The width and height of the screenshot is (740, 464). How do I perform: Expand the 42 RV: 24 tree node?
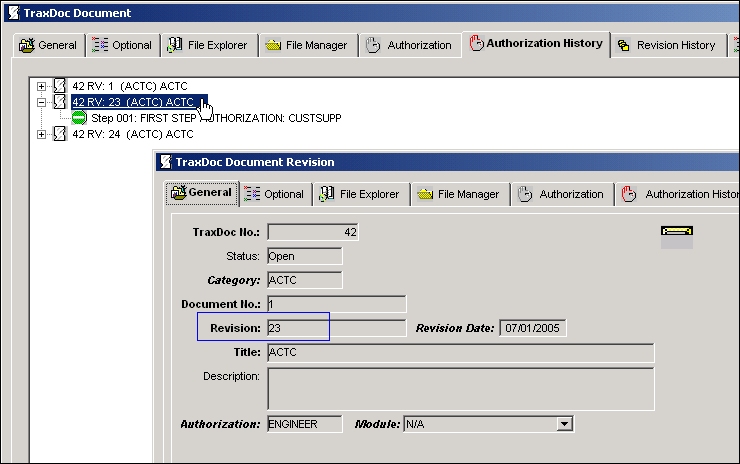[42, 135]
